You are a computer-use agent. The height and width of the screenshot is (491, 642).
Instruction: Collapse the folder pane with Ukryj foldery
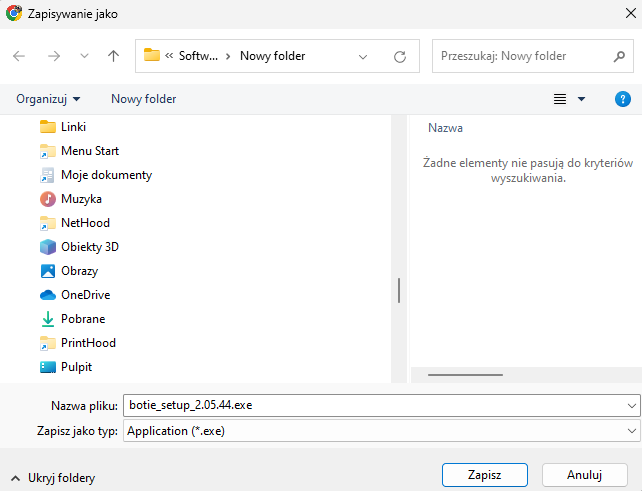point(53,478)
